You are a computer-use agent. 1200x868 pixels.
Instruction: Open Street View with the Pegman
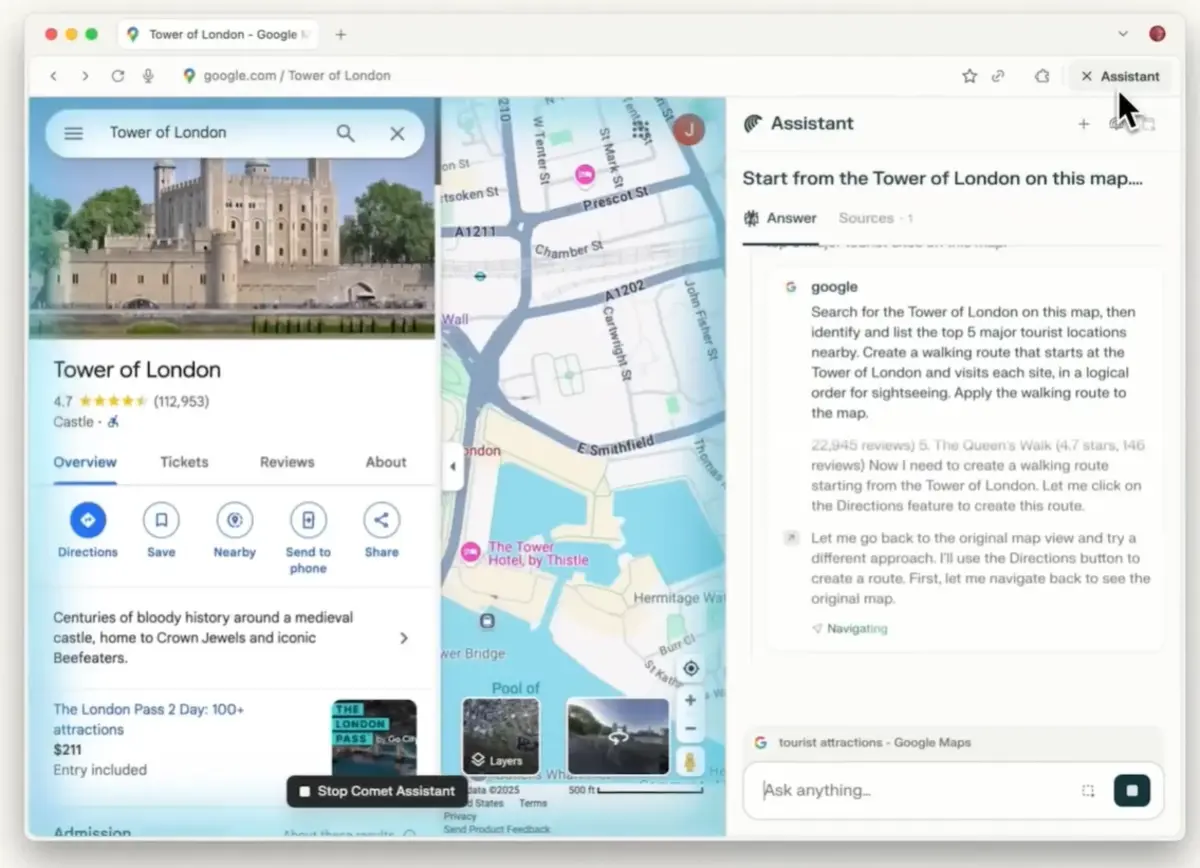[690, 762]
